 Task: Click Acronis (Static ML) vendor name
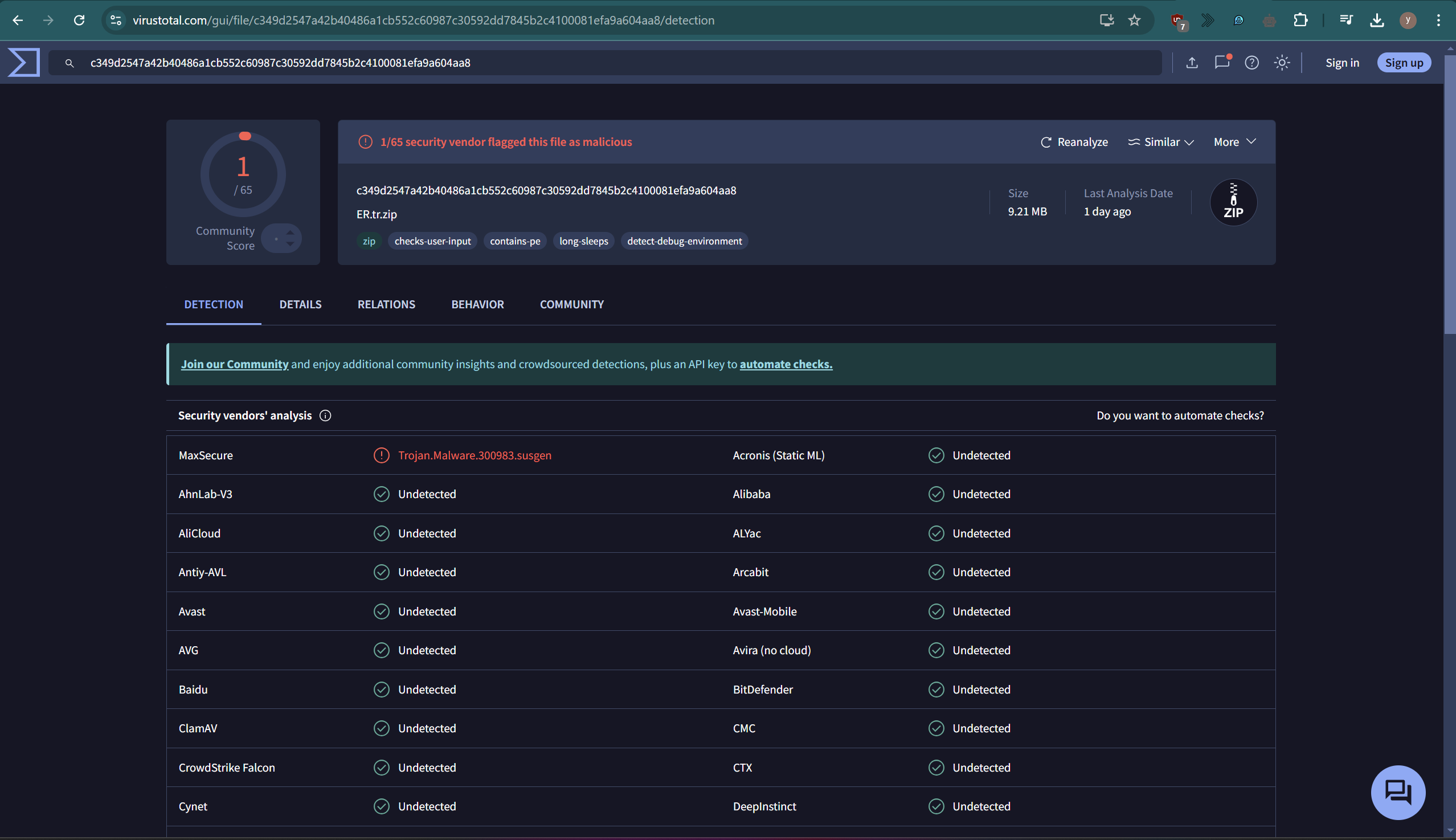[x=779, y=455]
